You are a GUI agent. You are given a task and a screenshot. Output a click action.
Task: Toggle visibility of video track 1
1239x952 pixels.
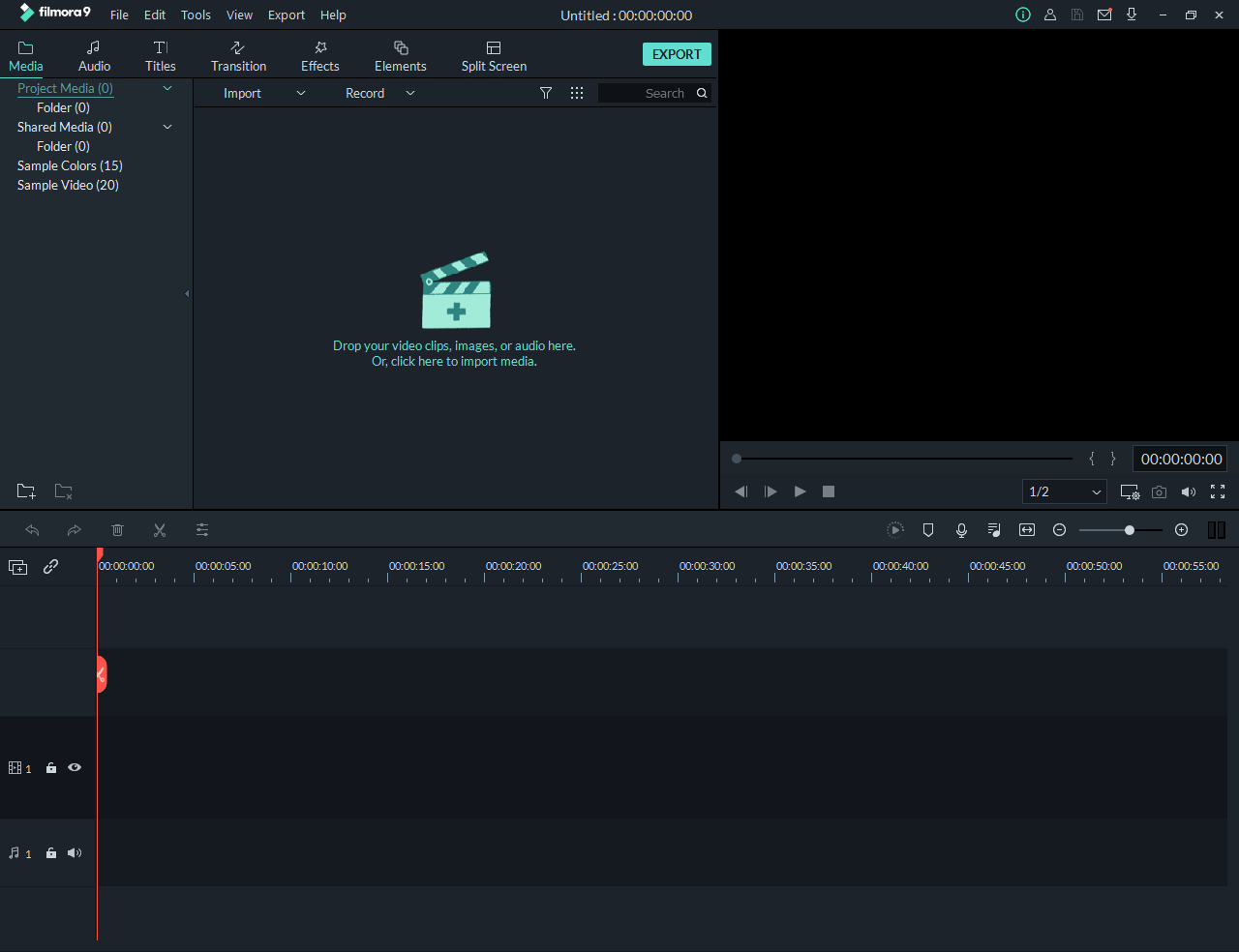click(x=75, y=767)
